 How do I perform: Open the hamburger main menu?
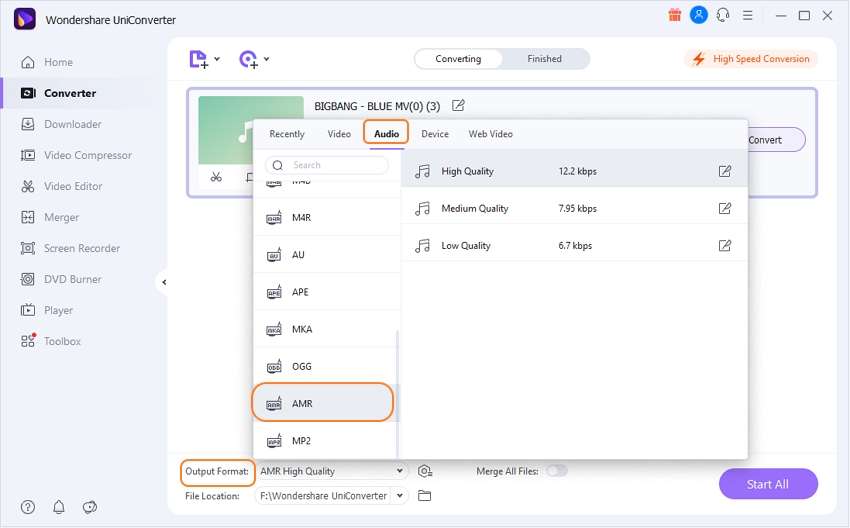[748, 15]
